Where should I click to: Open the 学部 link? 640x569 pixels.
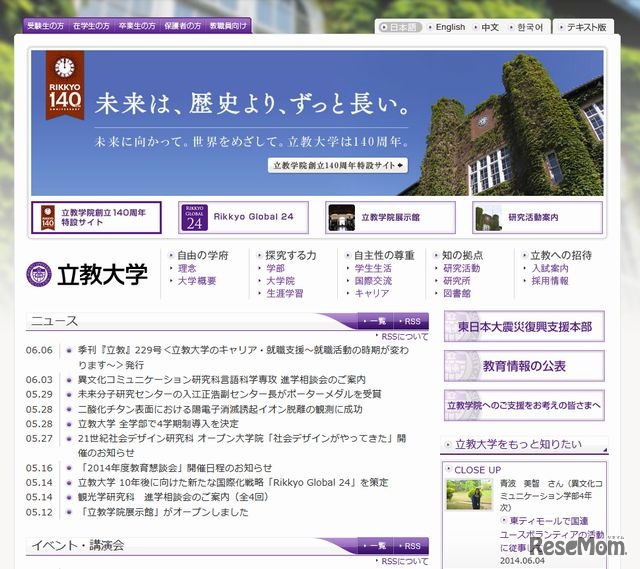[276, 269]
